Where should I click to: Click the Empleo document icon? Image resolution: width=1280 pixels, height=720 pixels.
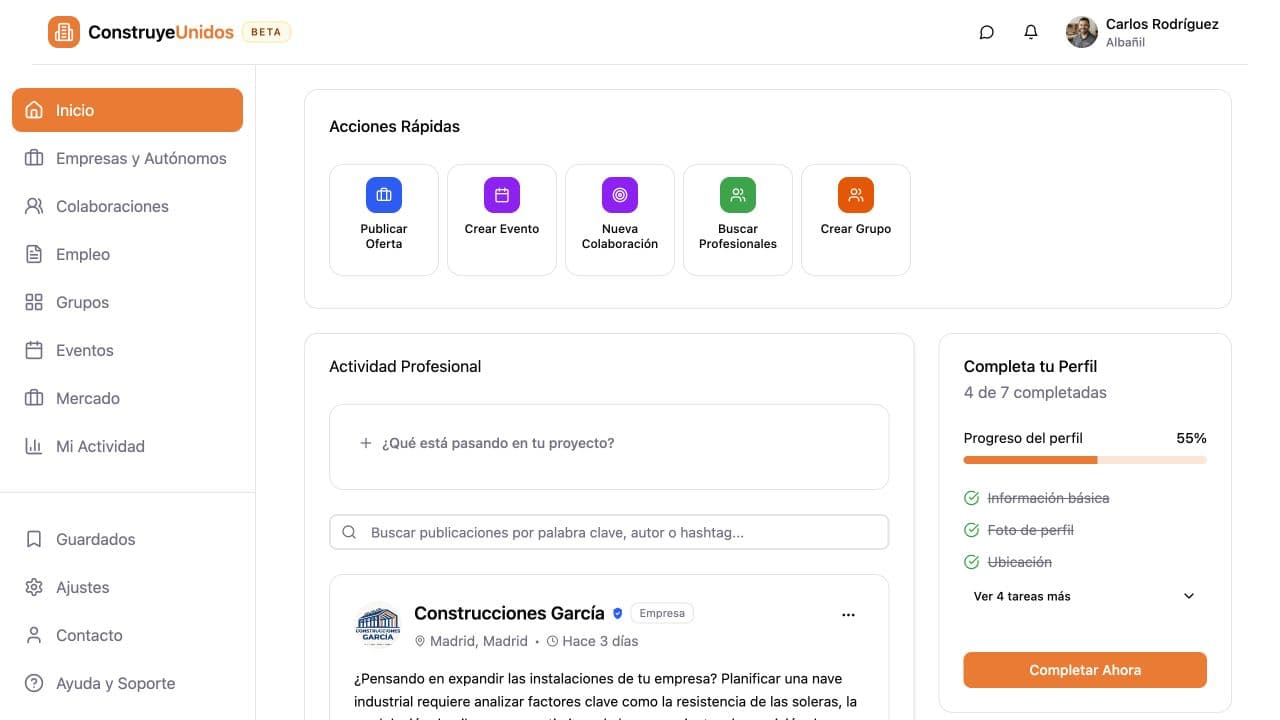pos(34,254)
